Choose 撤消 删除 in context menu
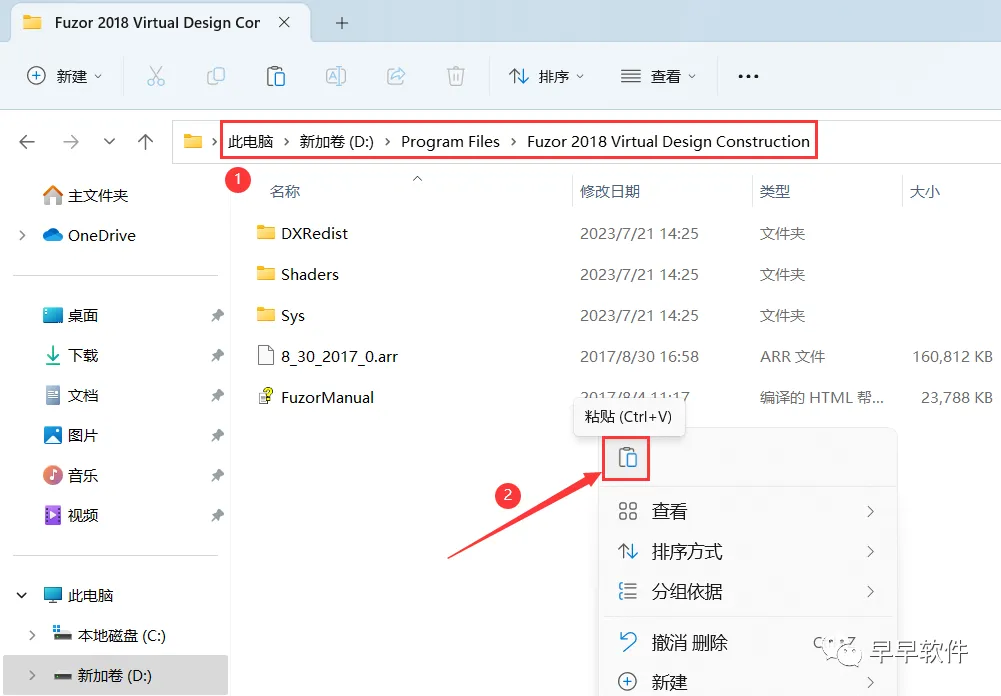This screenshot has height=696, width=1001. coord(747,642)
